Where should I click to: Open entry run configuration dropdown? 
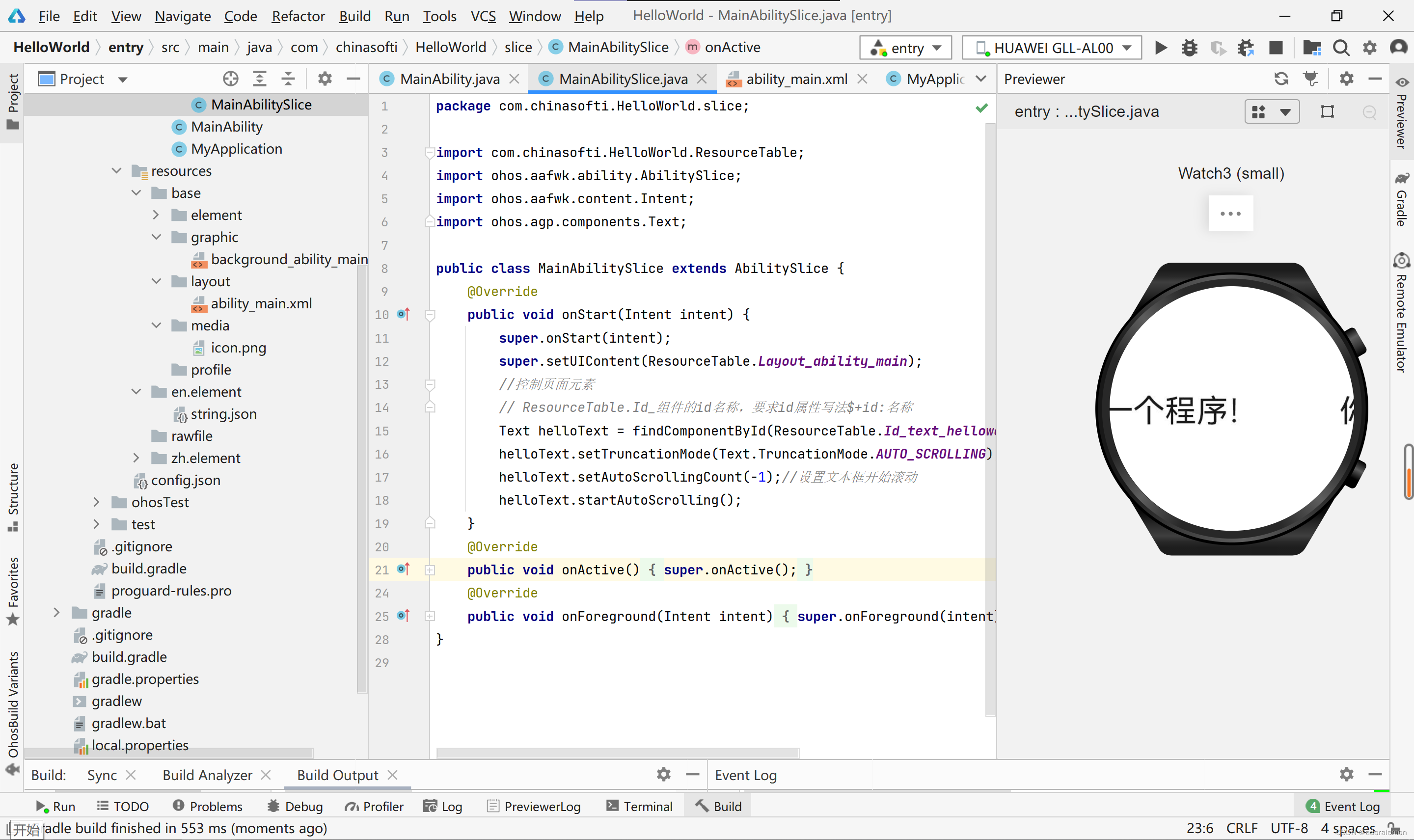(905, 48)
